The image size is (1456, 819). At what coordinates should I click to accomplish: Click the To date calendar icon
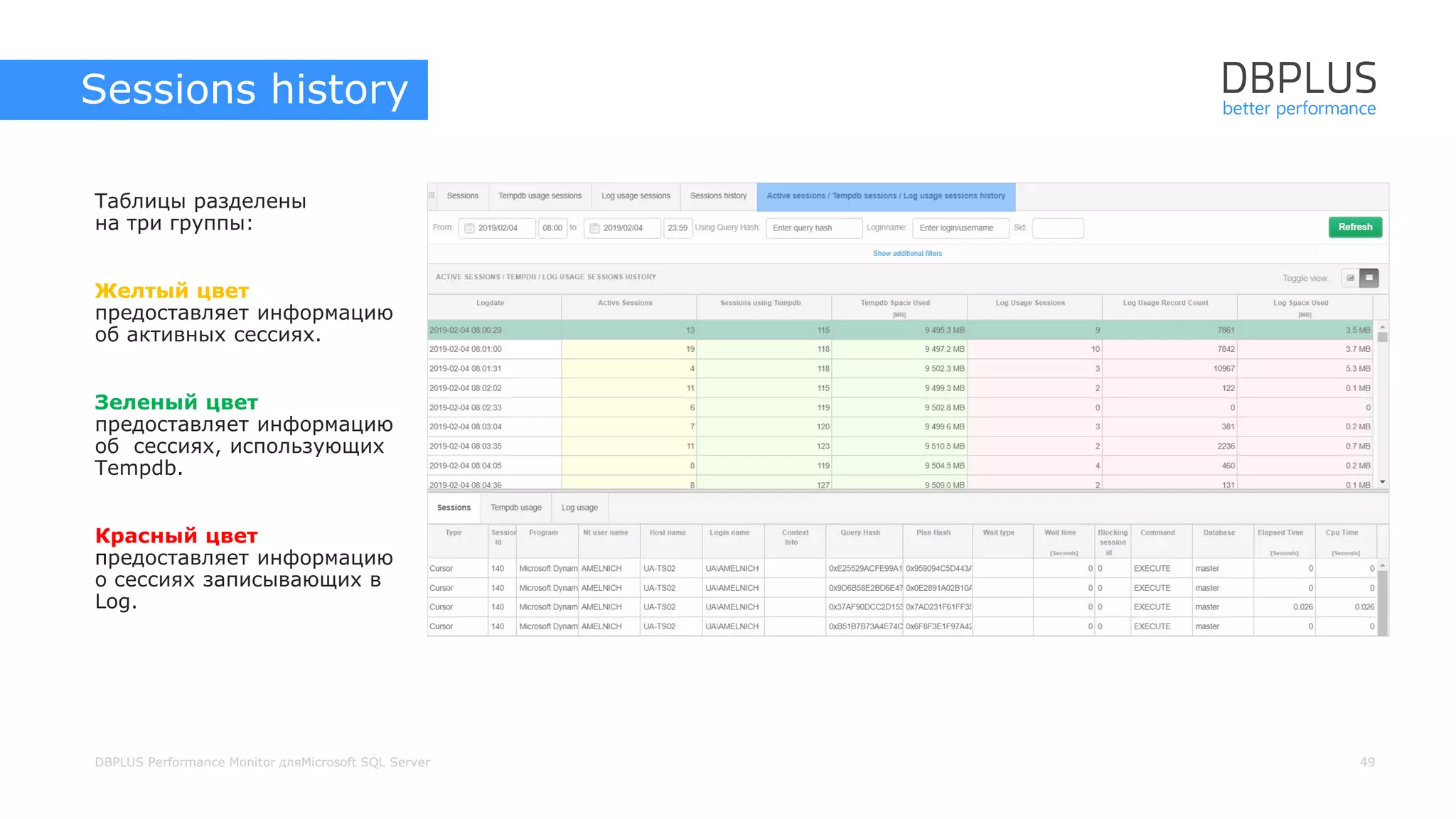[595, 228]
